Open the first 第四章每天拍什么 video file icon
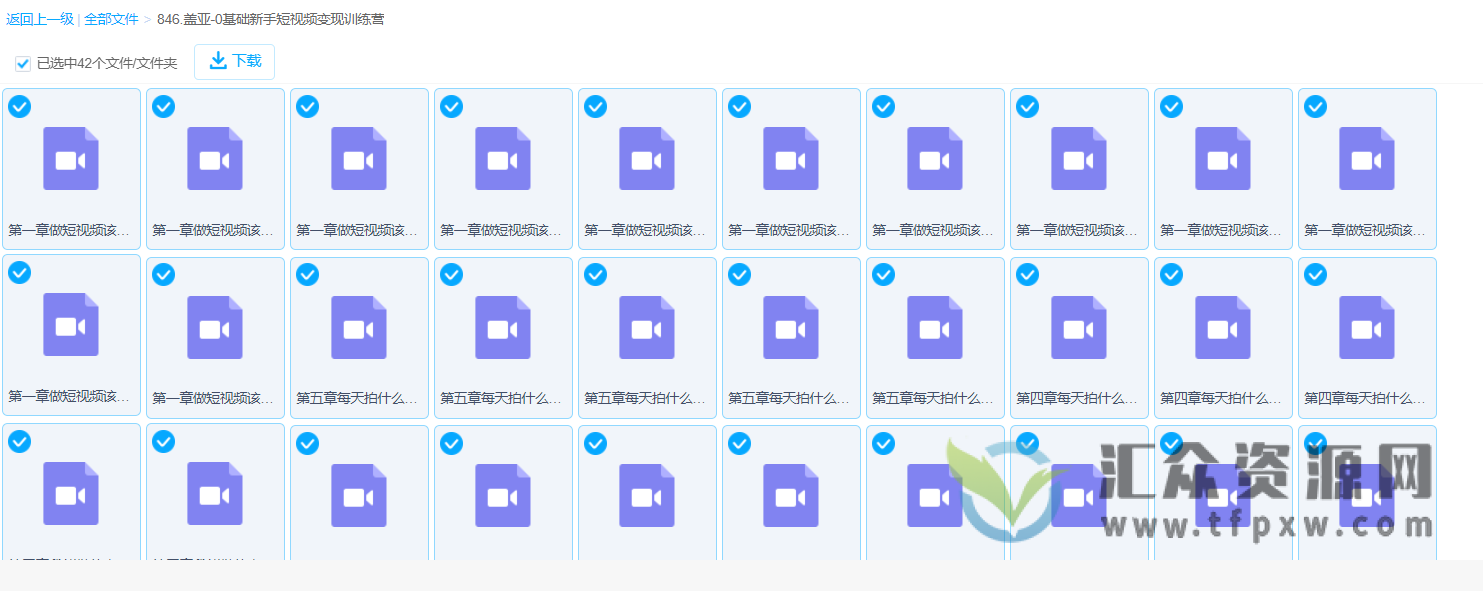Screen dimensions: 1483x591 tap(1079, 325)
